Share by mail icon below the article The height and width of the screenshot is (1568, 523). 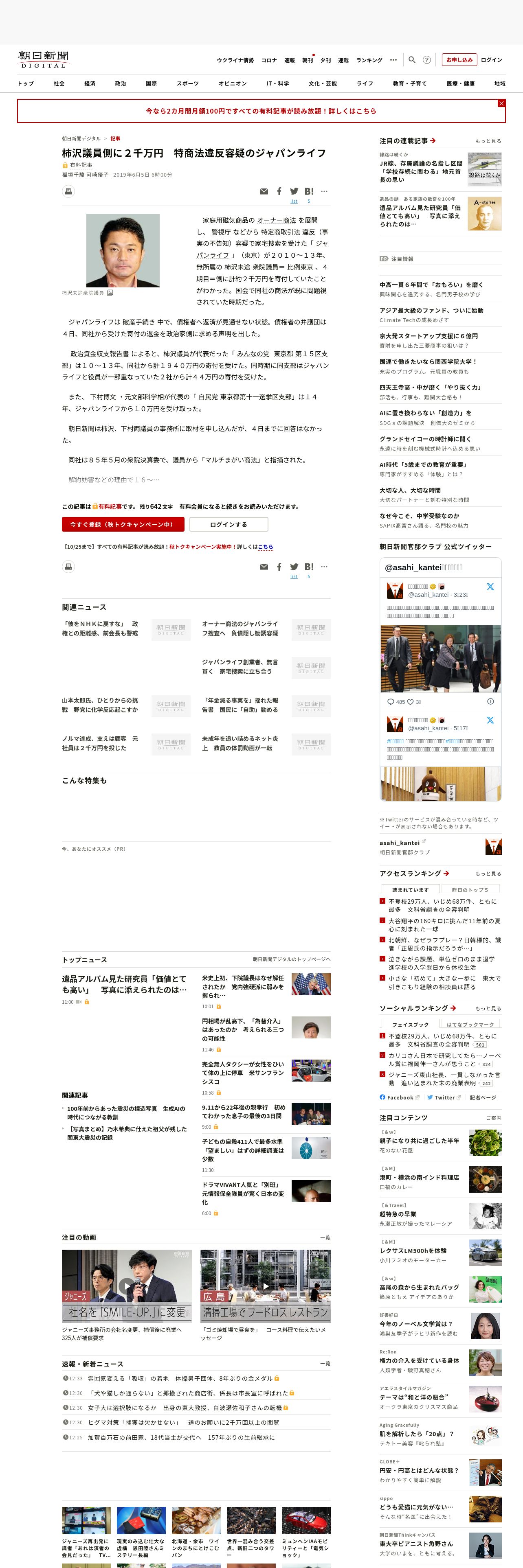(x=264, y=567)
